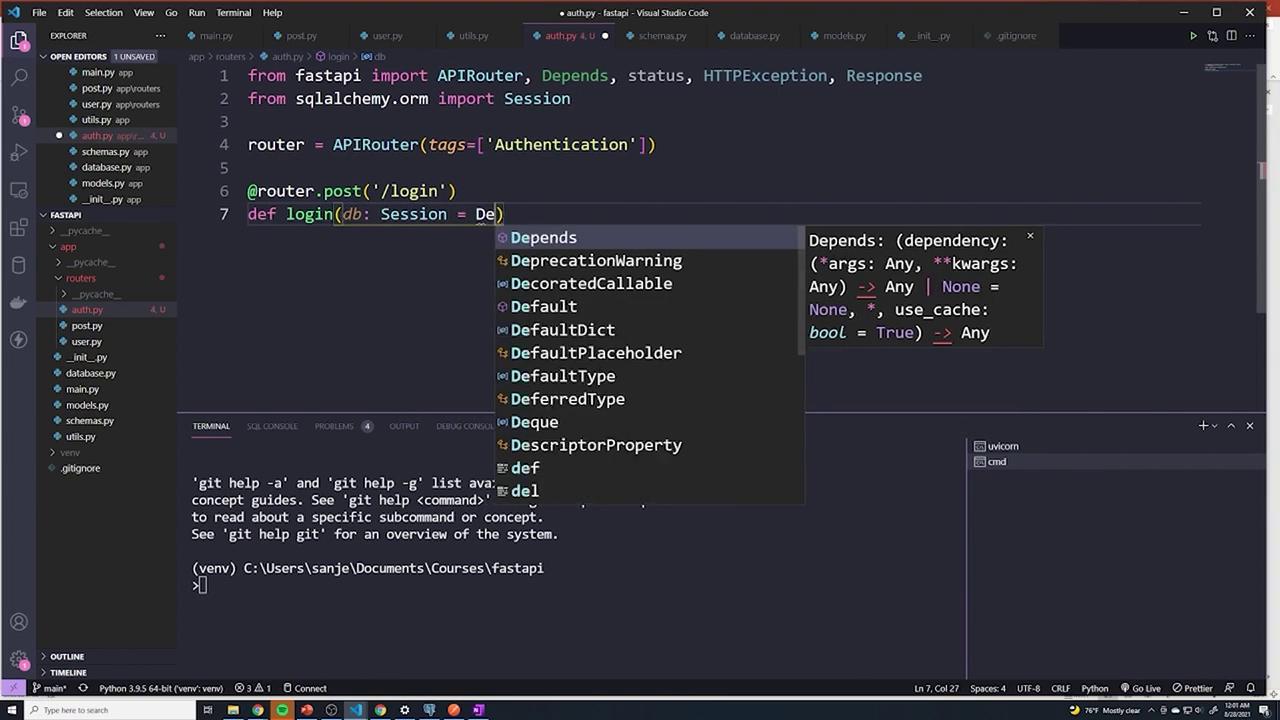Open the SQL Console panel tab
This screenshot has height=720, width=1280.
coord(272,426)
